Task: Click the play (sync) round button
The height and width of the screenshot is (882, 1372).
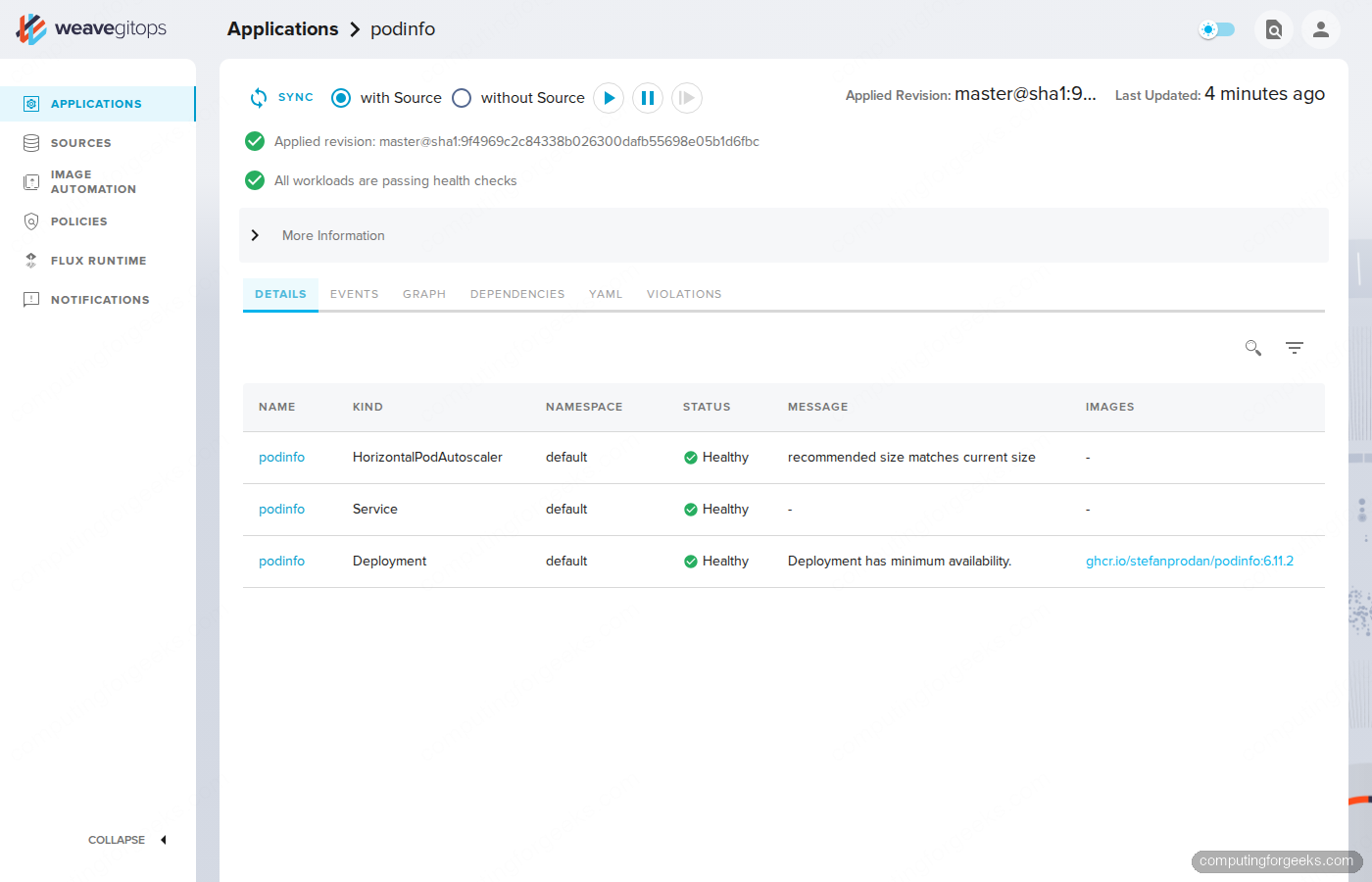Action: (609, 98)
